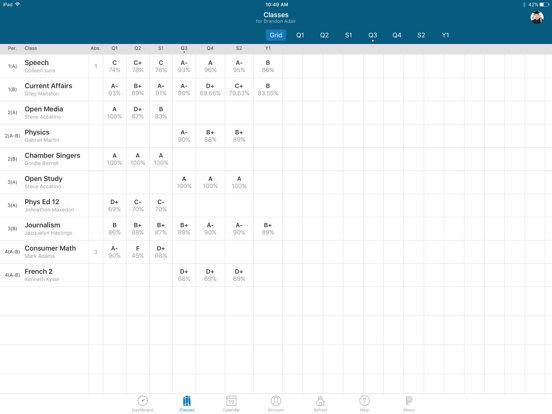Select the Classes books icon
552x414 pixels.
click(x=187, y=401)
